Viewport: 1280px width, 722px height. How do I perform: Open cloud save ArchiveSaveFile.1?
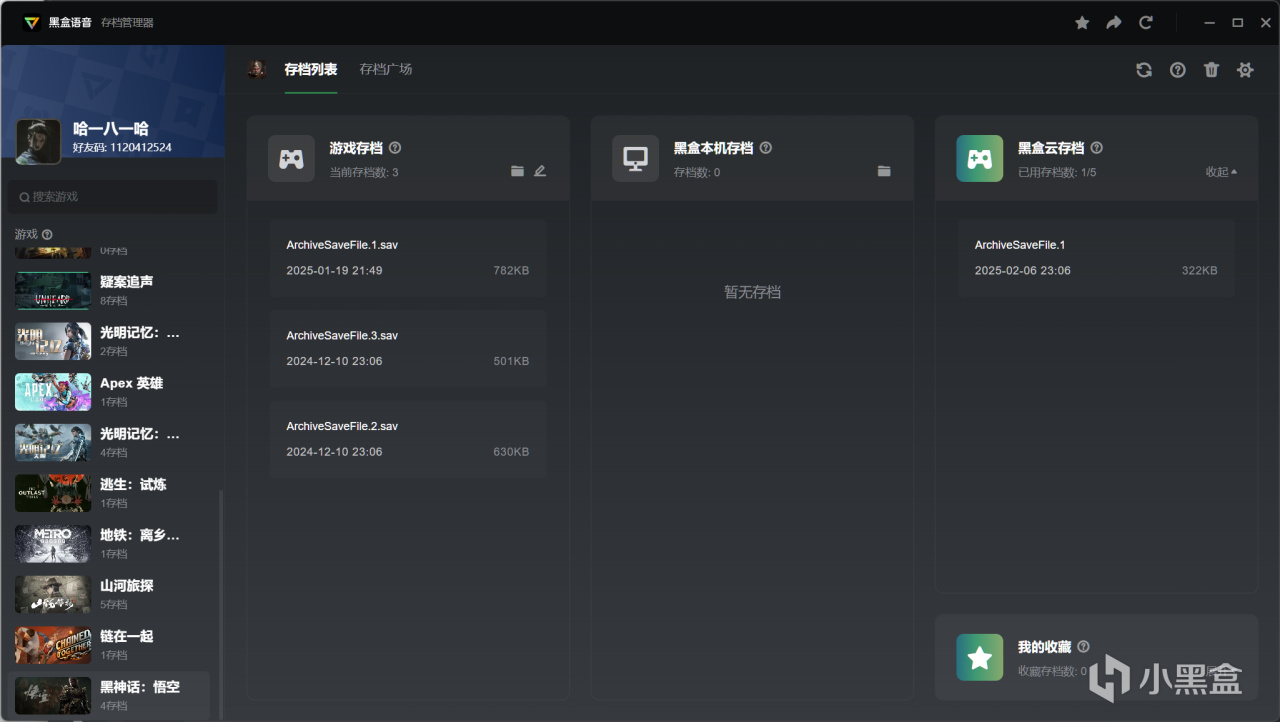click(1096, 258)
